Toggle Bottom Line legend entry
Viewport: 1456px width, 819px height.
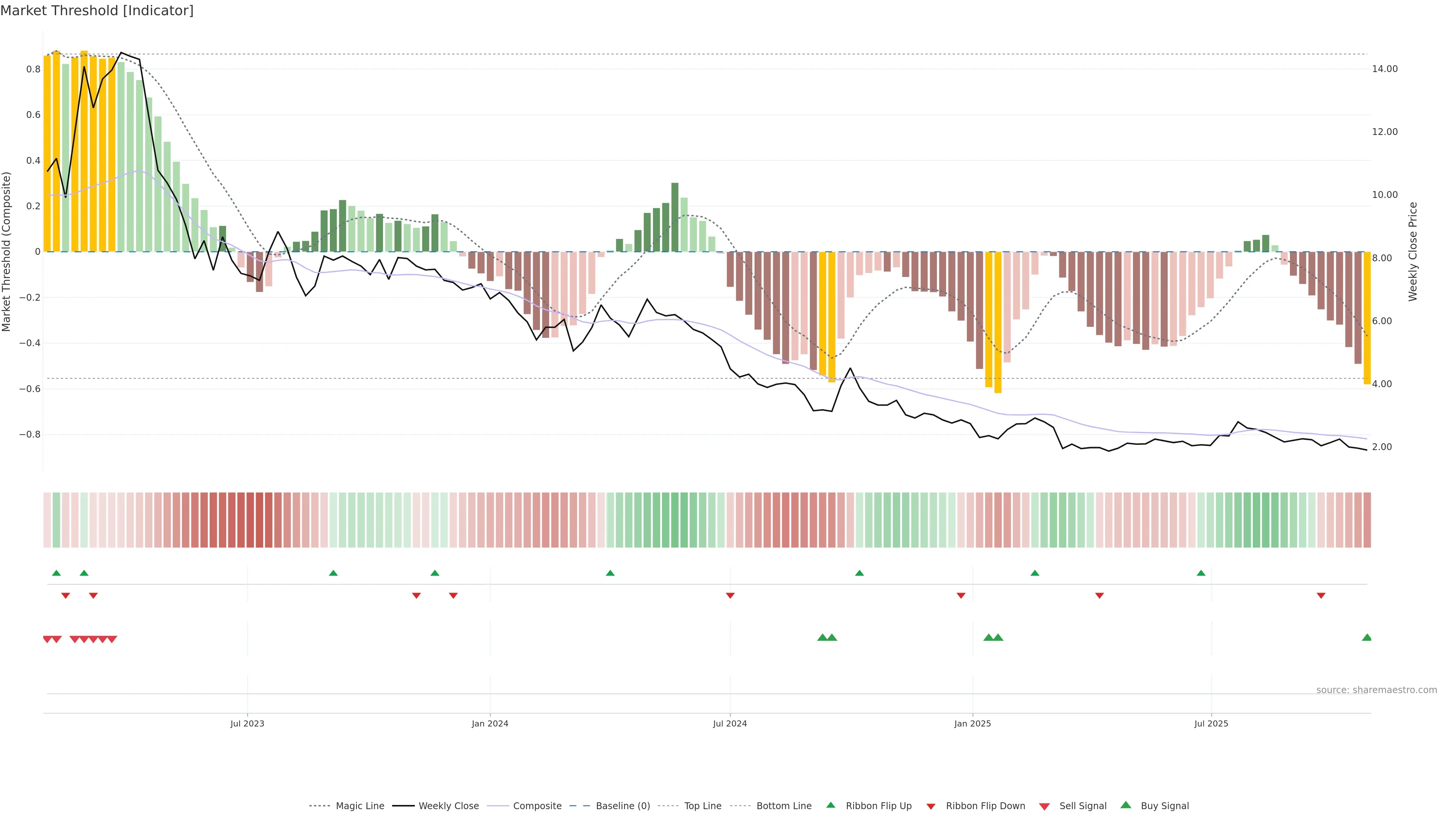(x=783, y=806)
